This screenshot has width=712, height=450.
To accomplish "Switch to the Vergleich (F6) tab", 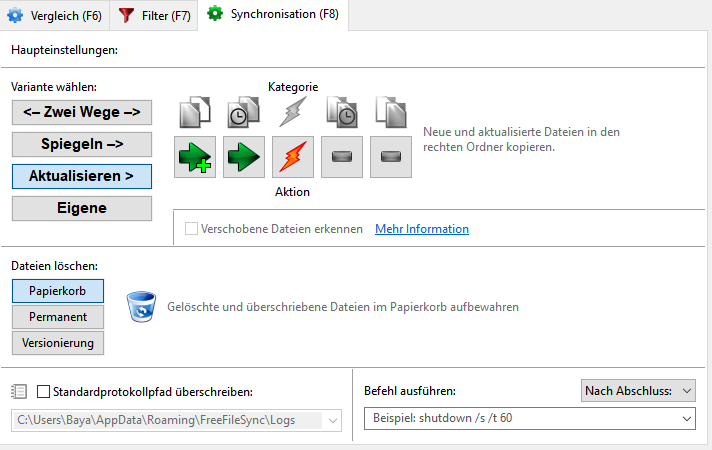I will [x=54, y=15].
